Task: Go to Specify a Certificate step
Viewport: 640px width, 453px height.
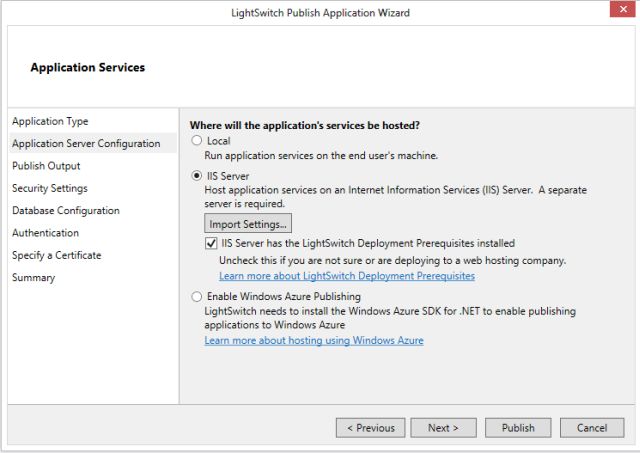Action: pyautogui.click(x=57, y=255)
